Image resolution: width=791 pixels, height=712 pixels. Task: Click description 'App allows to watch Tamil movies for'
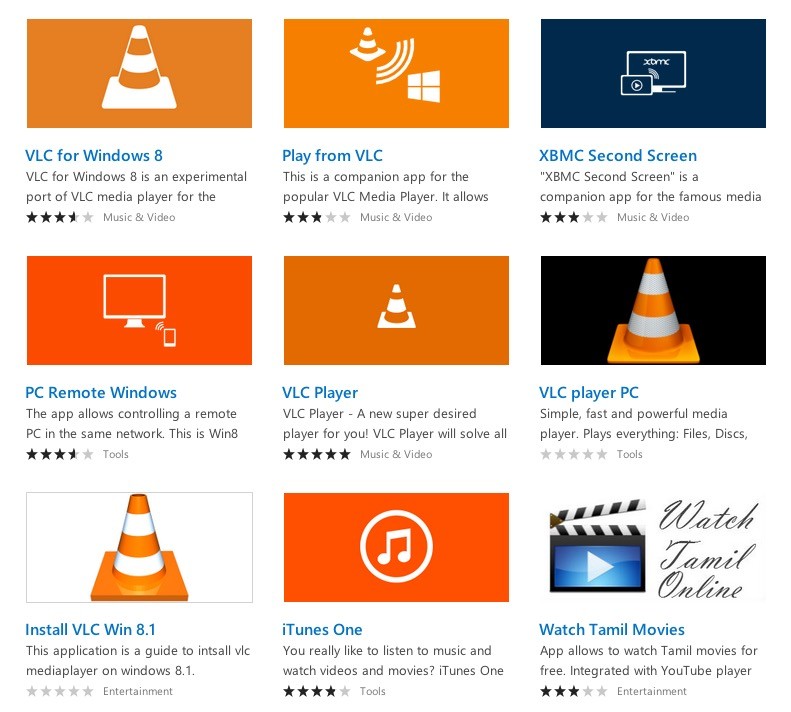[649, 651]
